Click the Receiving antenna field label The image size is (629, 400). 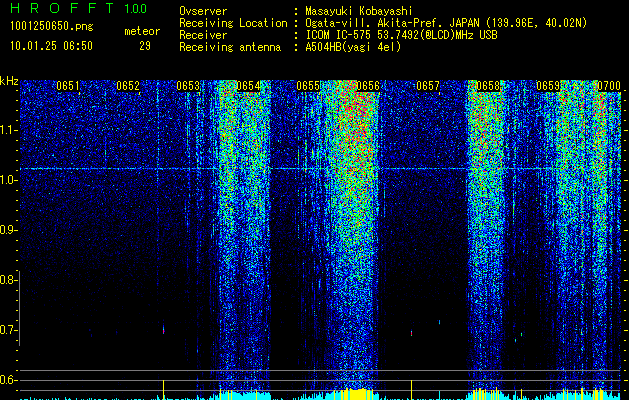(x=230, y=47)
